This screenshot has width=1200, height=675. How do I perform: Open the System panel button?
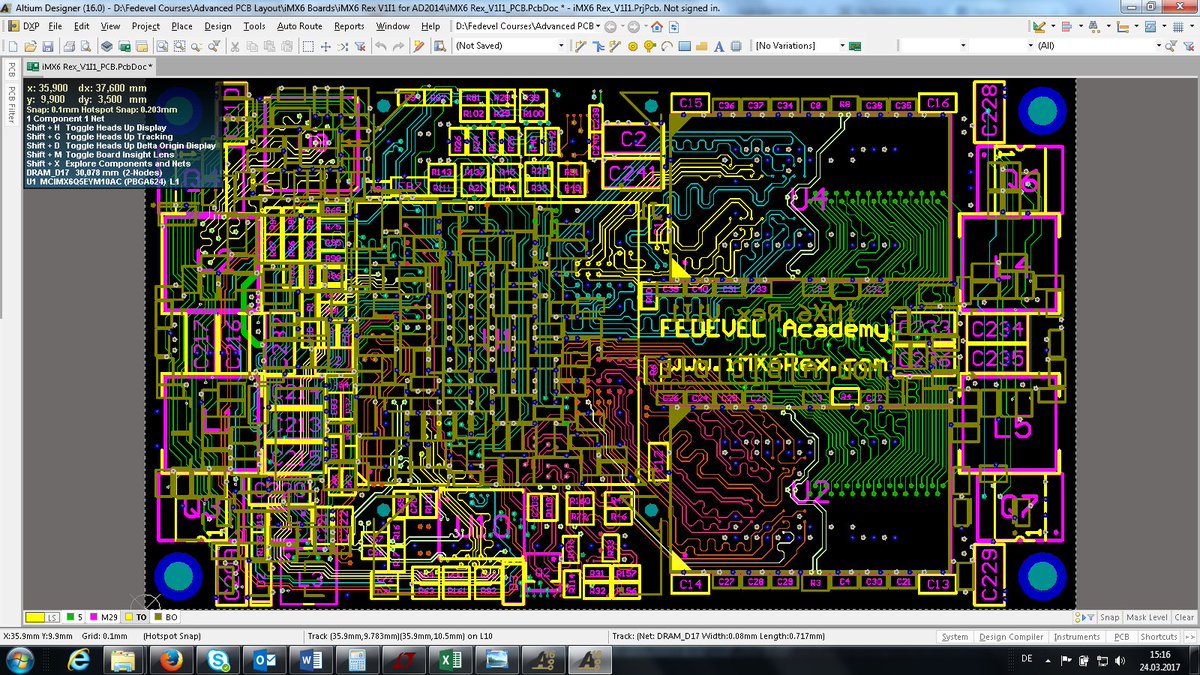[x=955, y=636]
